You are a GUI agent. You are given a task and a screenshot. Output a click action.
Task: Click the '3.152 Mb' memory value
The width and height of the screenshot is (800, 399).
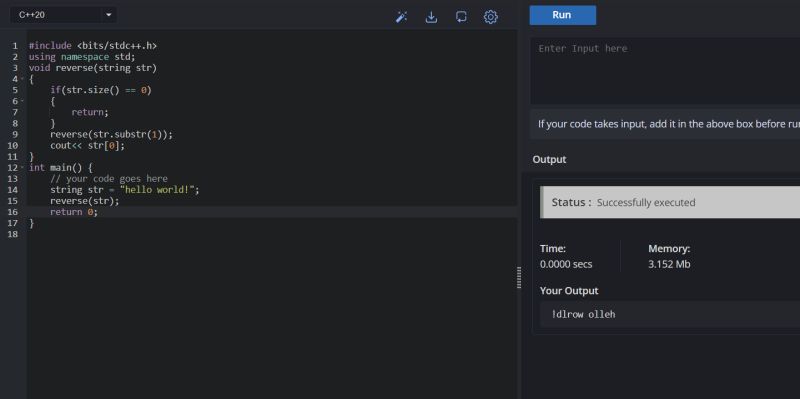pos(669,264)
